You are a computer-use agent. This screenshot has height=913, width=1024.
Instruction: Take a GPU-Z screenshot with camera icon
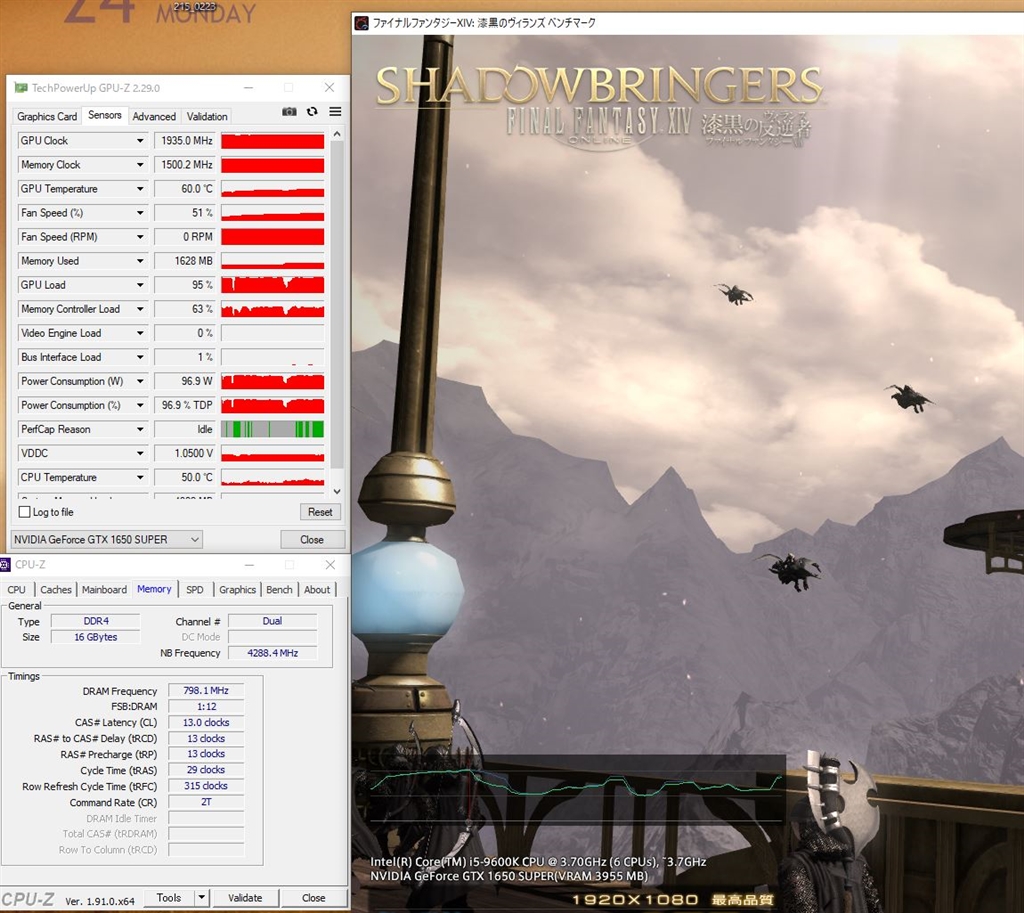tap(289, 112)
